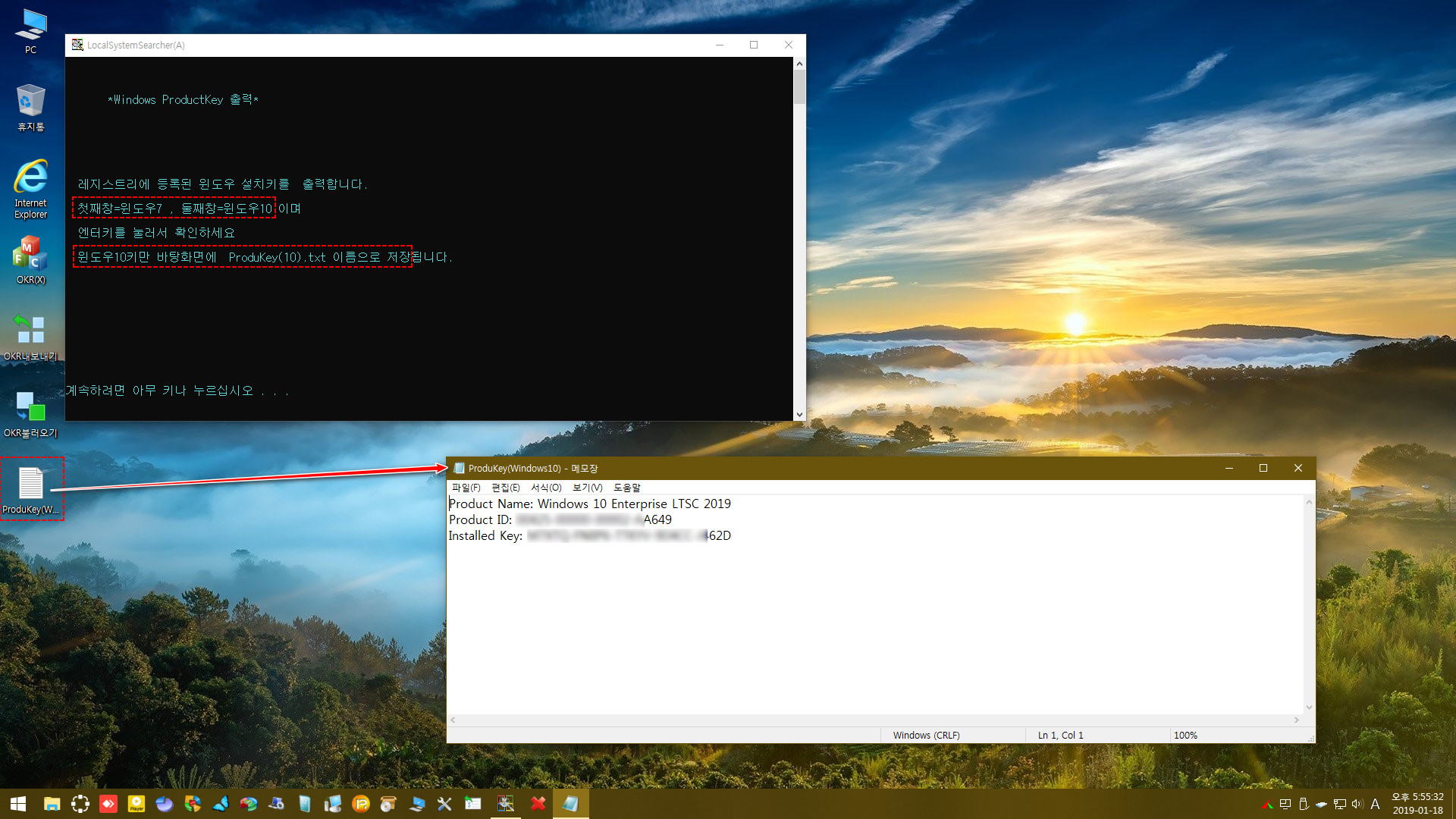This screenshot has width=1456, height=819.
Task: Click the box-with-disc installer icon in taskbar
Action: click(388, 804)
